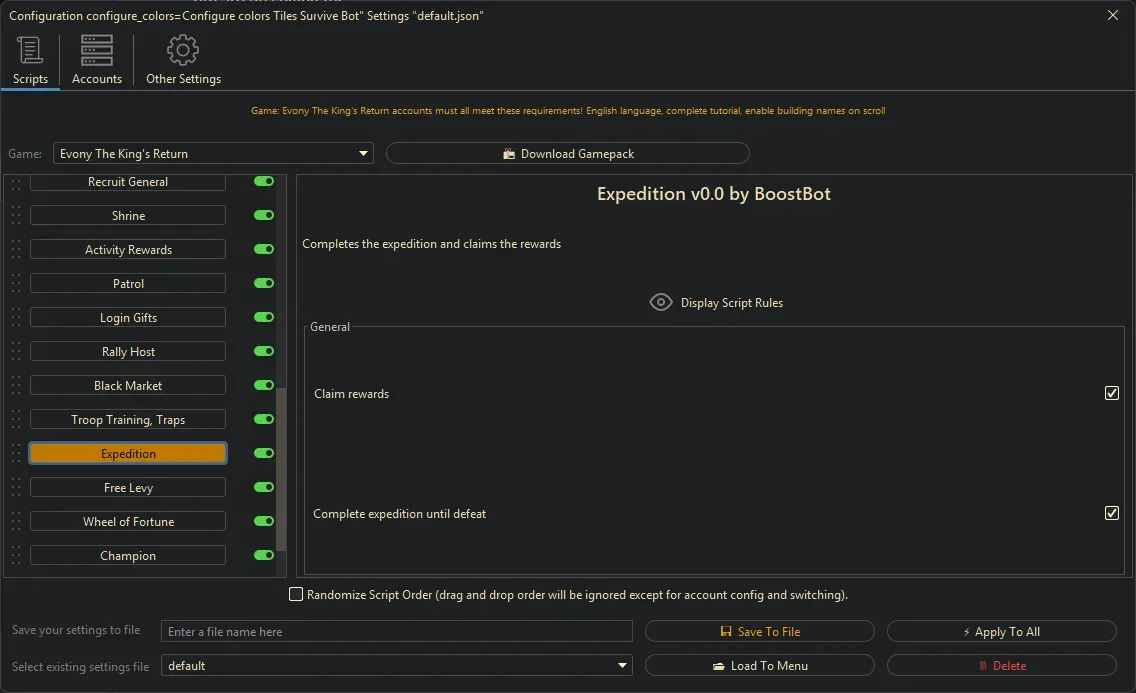This screenshot has height=693, width=1136.
Task: Expand the existing settings file dropdown showing default
Action: pos(622,665)
